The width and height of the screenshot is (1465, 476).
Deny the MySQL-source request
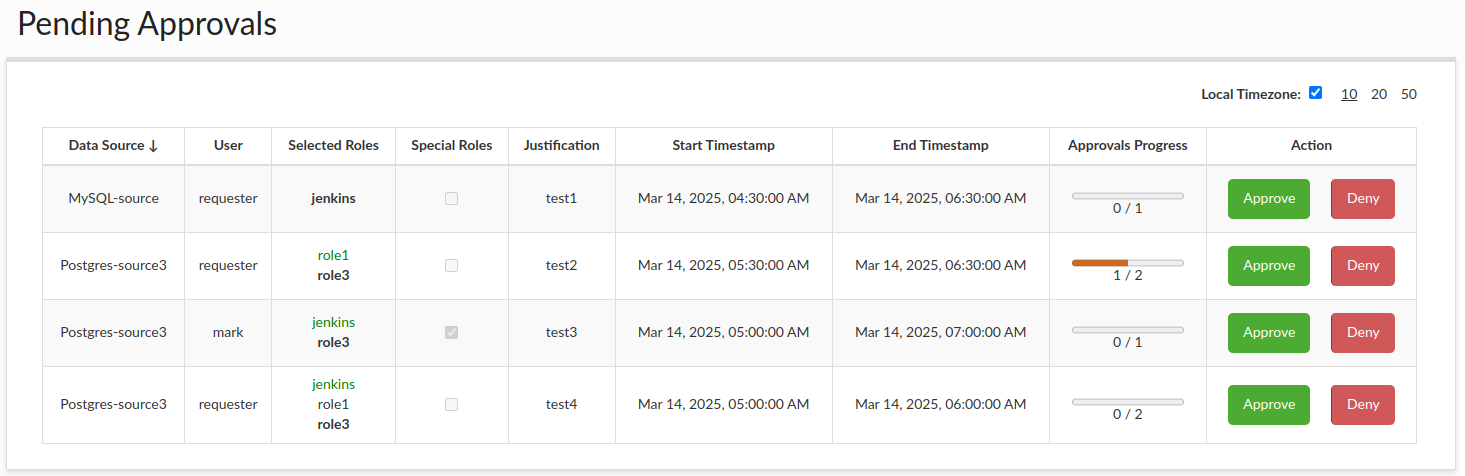[1363, 199]
